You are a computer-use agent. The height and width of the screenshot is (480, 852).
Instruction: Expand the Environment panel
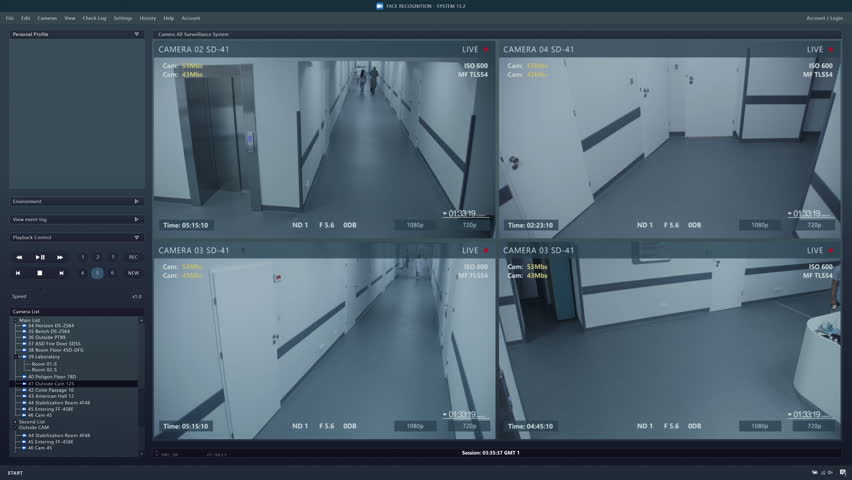136,201
